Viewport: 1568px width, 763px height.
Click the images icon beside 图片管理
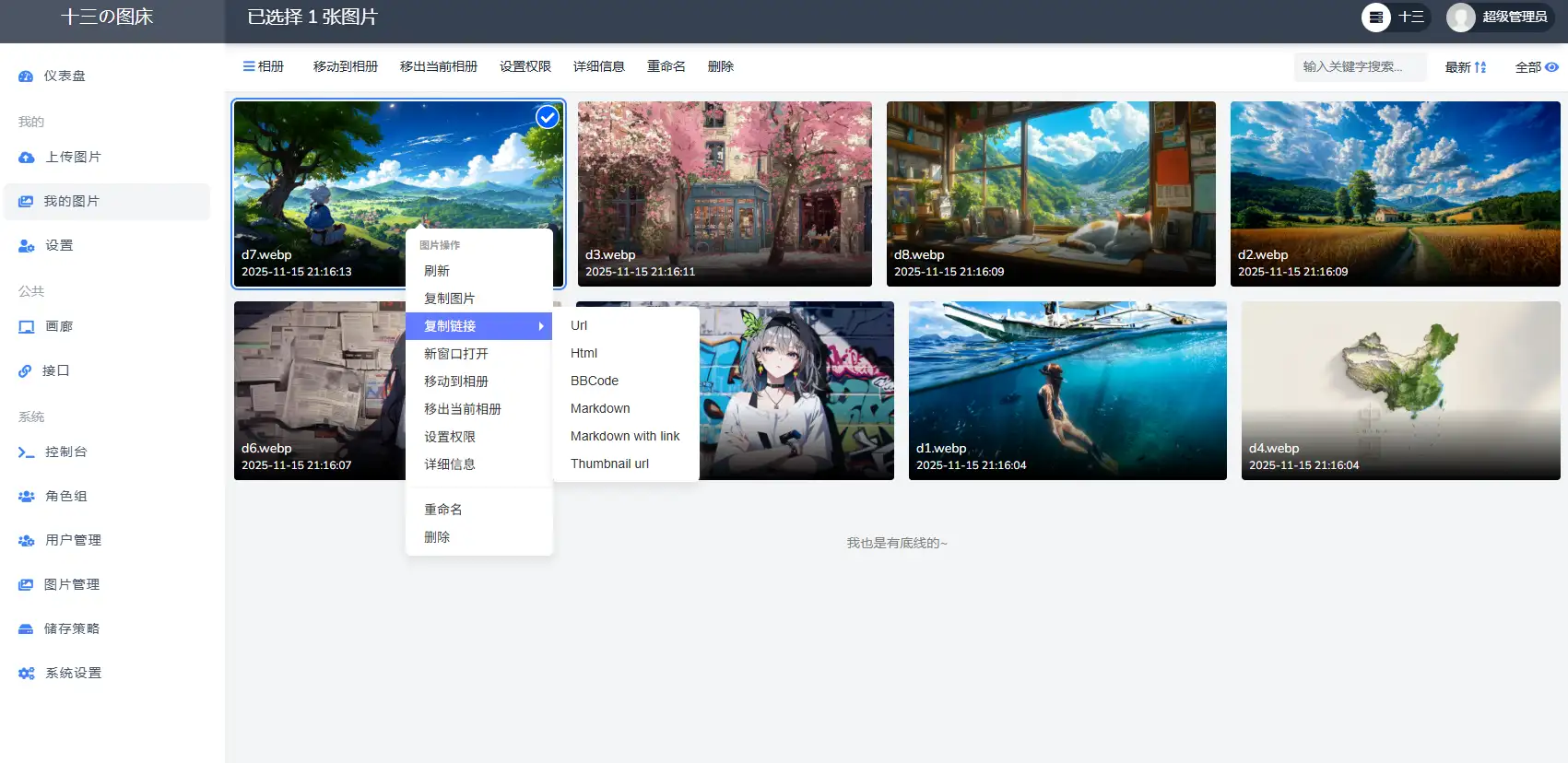coord(26,585)
